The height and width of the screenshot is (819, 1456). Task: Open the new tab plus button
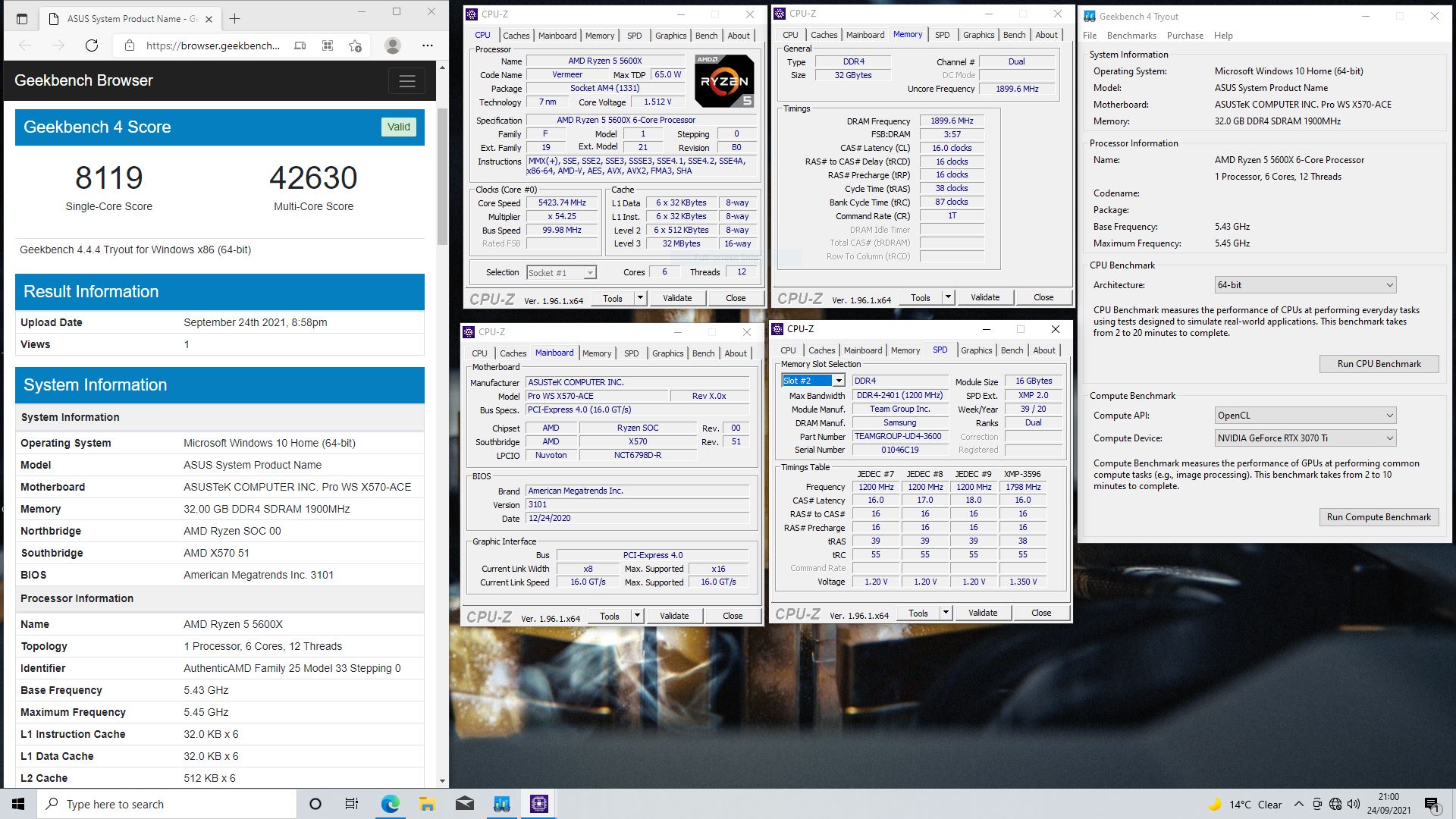click(234, 18)
